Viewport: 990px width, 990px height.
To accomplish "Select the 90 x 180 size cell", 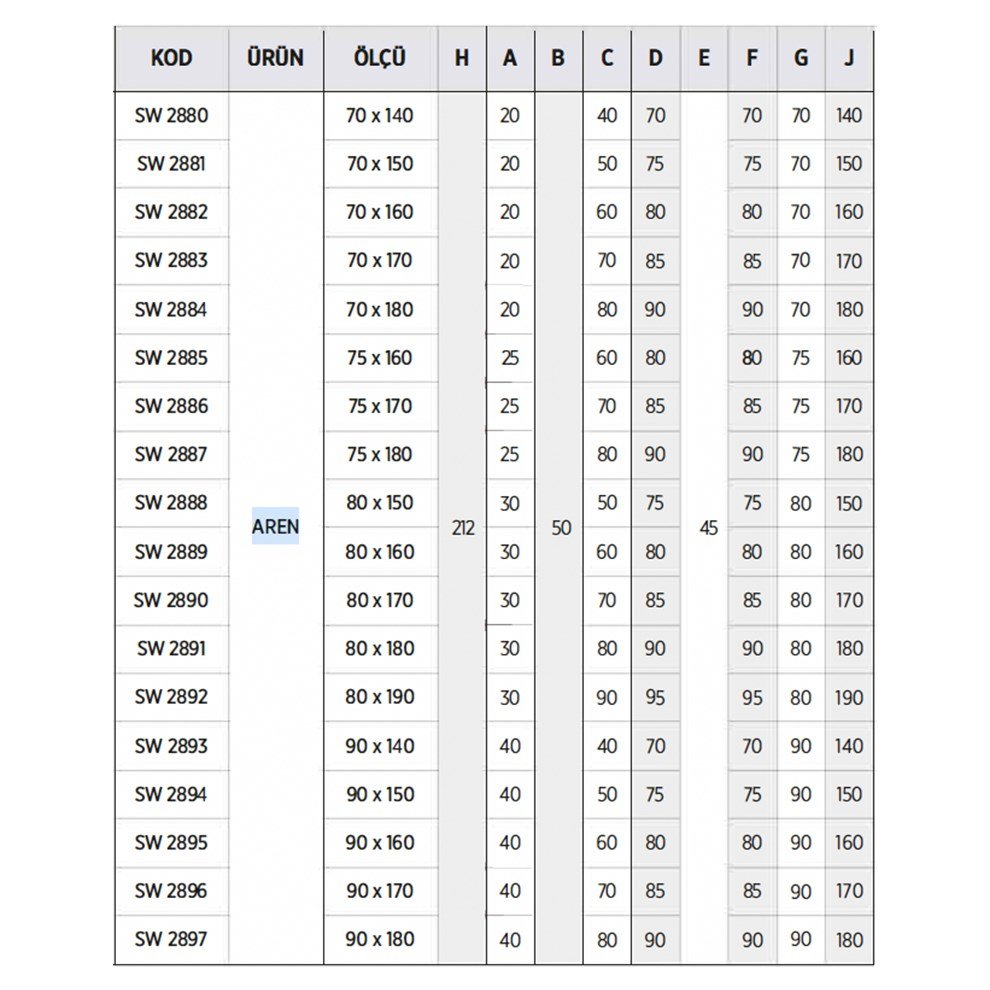I will (x=380, y=939).
